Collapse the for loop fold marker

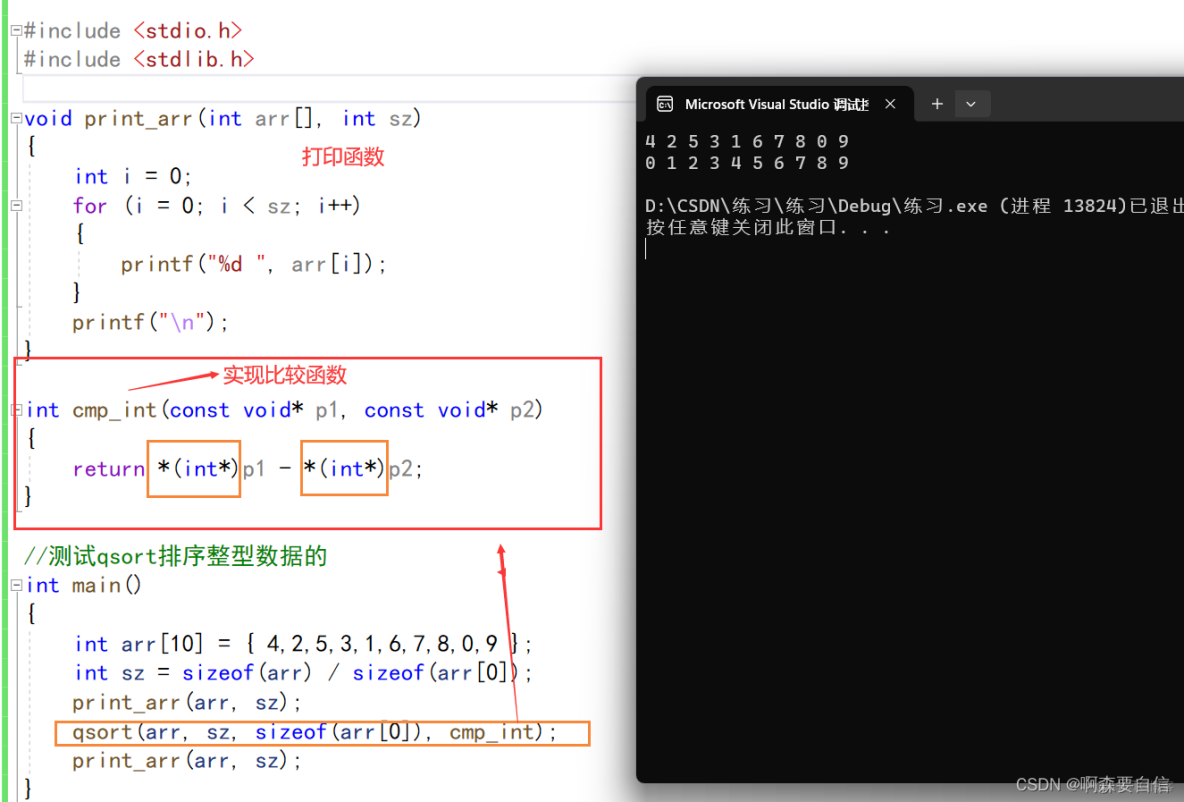coord(14,205)
